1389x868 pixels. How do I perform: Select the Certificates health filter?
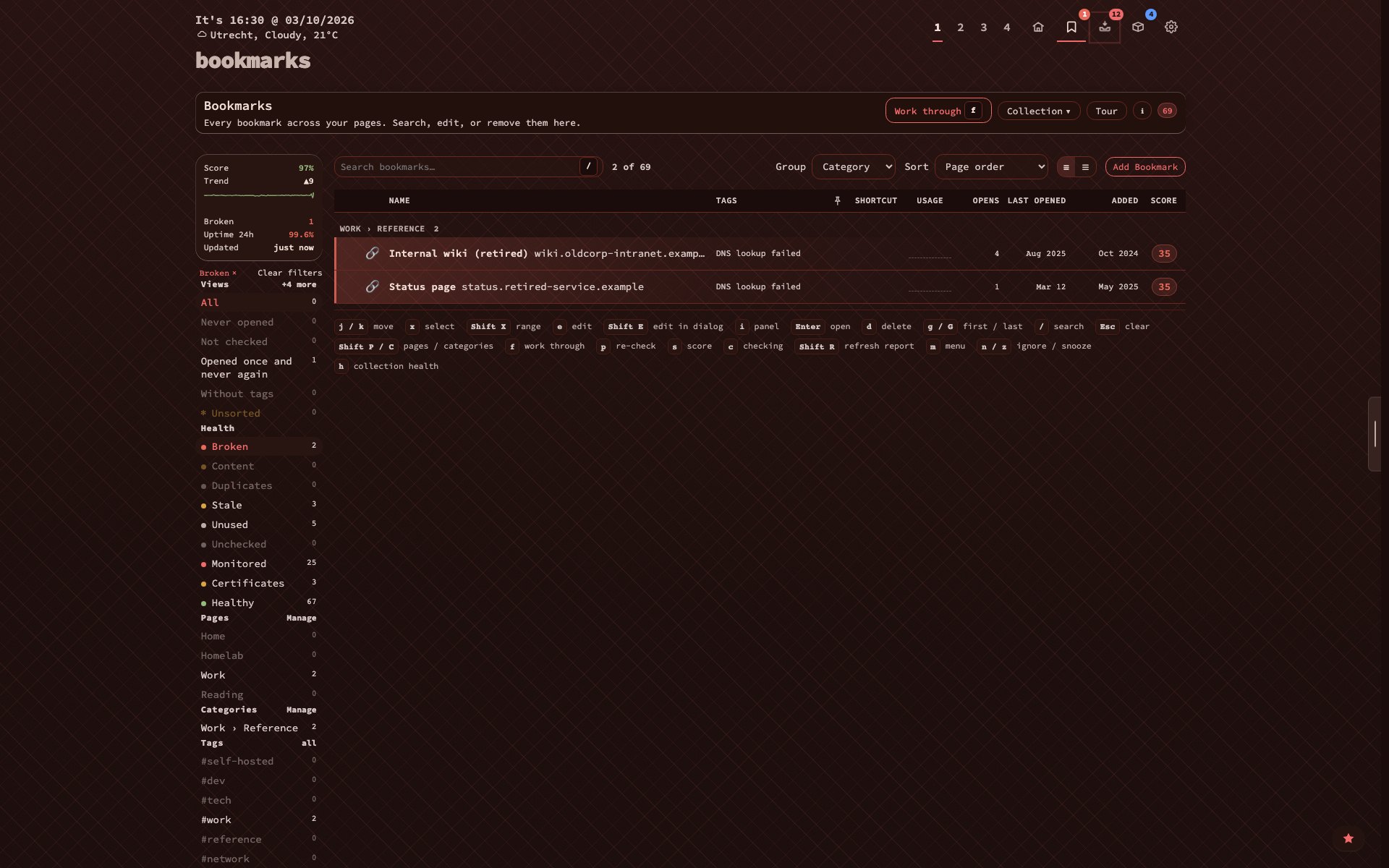(x=258, y=583)
